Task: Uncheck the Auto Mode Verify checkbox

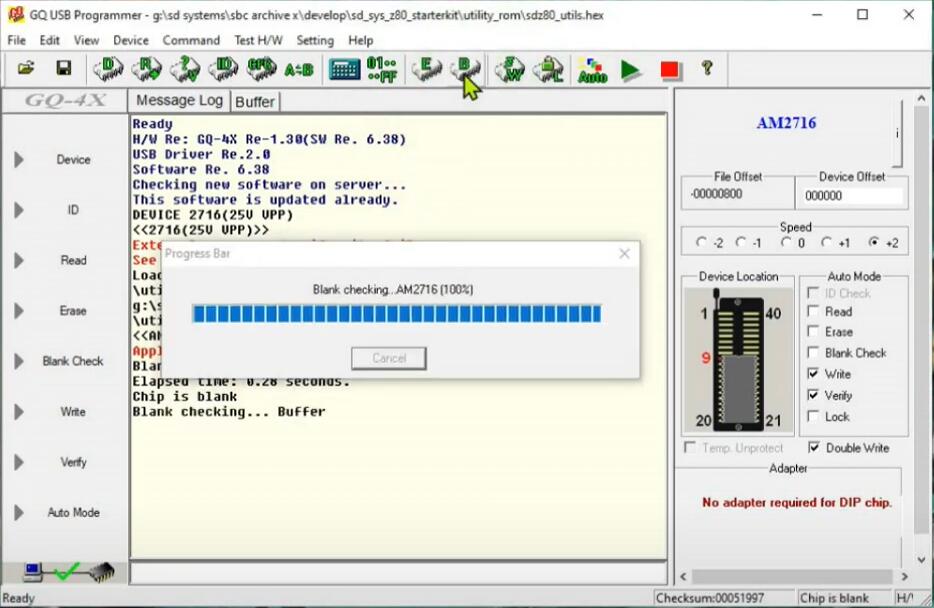Action: pos(813,395)
